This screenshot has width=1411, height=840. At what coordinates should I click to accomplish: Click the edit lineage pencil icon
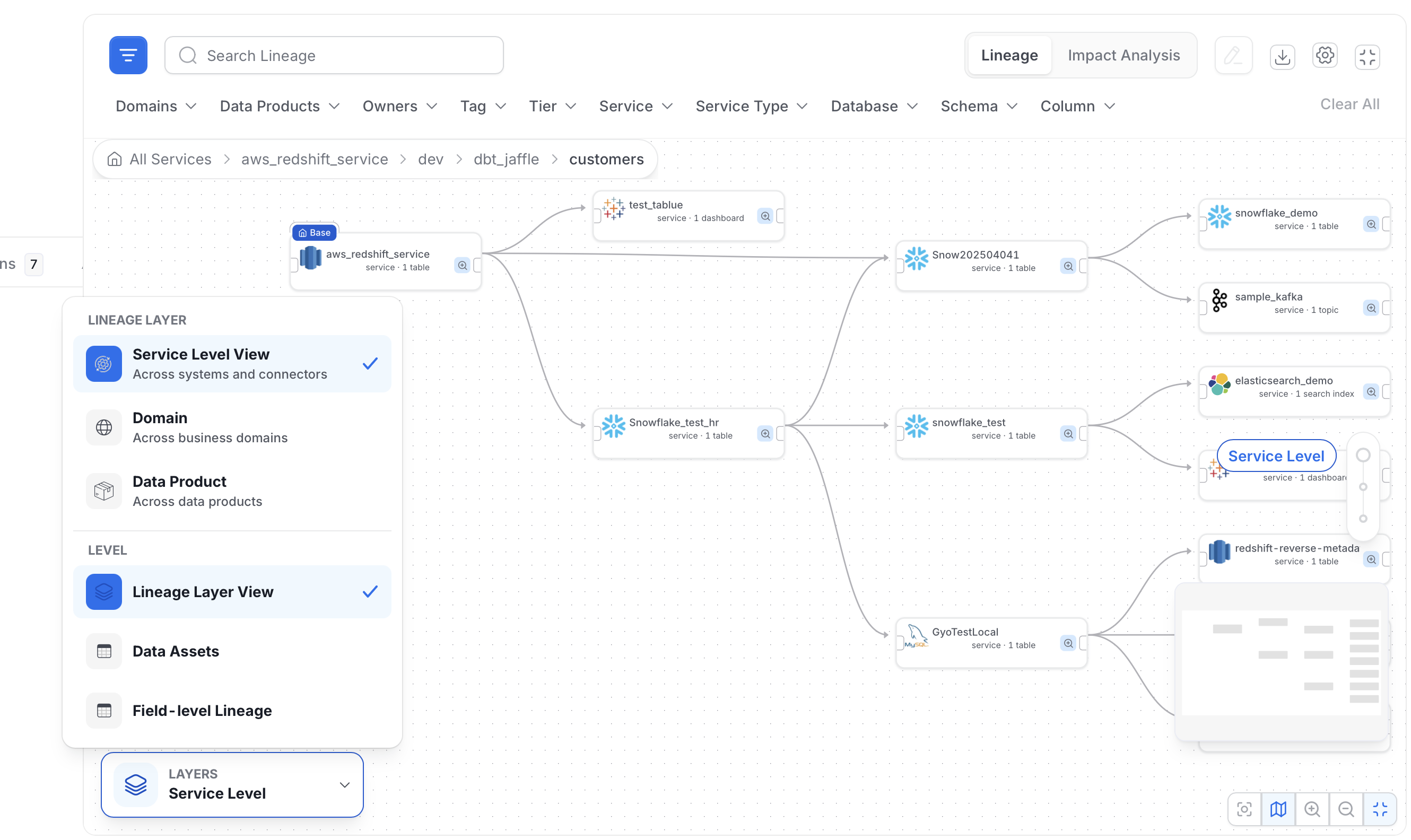(1233, 56)
